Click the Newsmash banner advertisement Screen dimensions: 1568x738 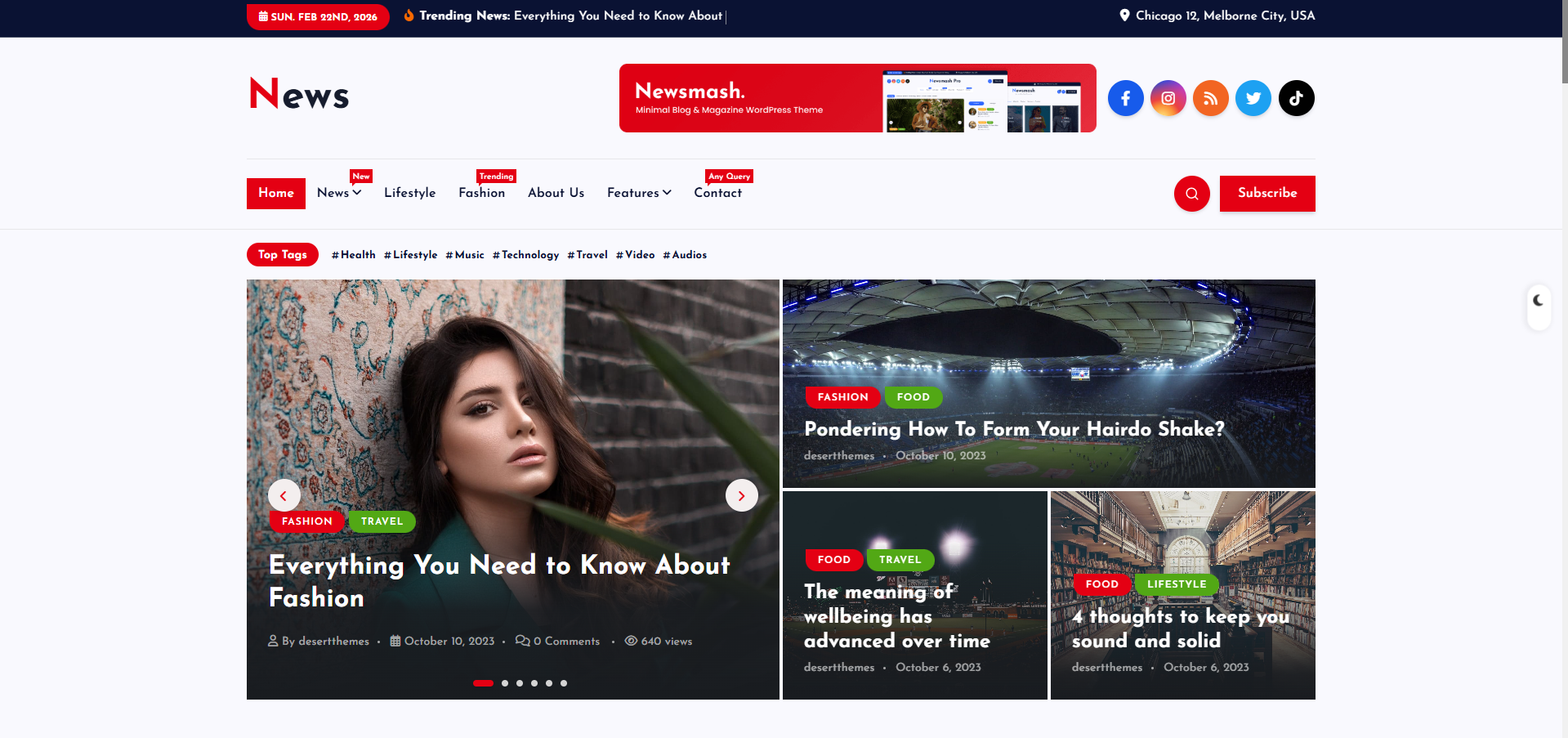point(857,98)
